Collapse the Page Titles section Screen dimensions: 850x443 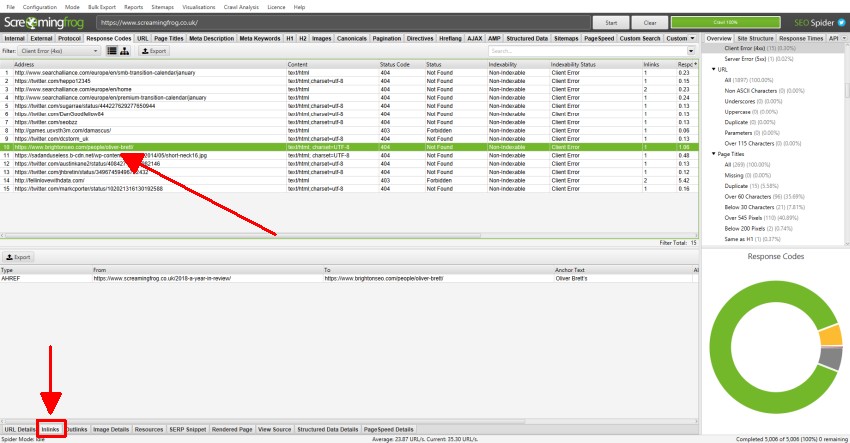(x=713, y=154)
